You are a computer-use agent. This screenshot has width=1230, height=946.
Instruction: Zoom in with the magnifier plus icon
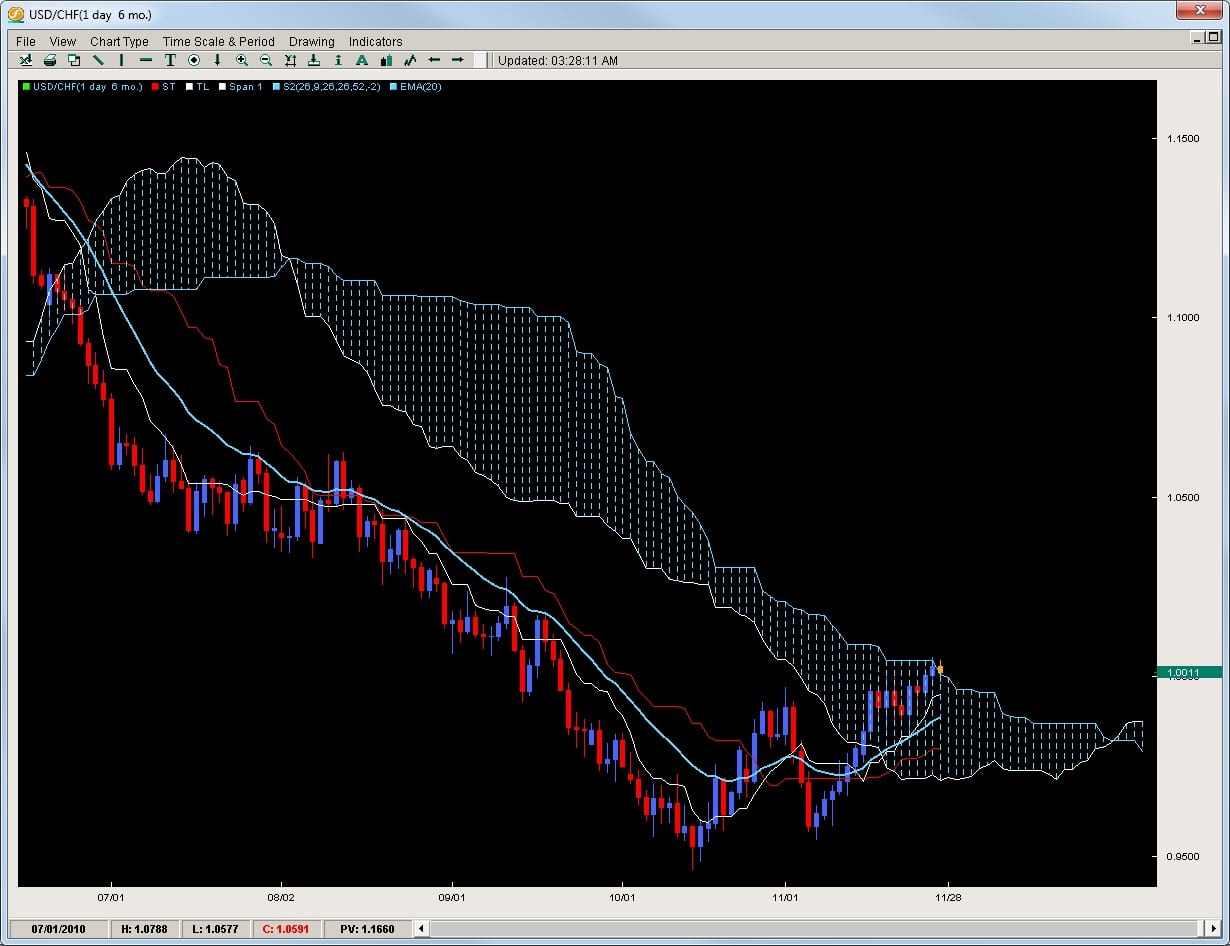[x=242, y=60]
